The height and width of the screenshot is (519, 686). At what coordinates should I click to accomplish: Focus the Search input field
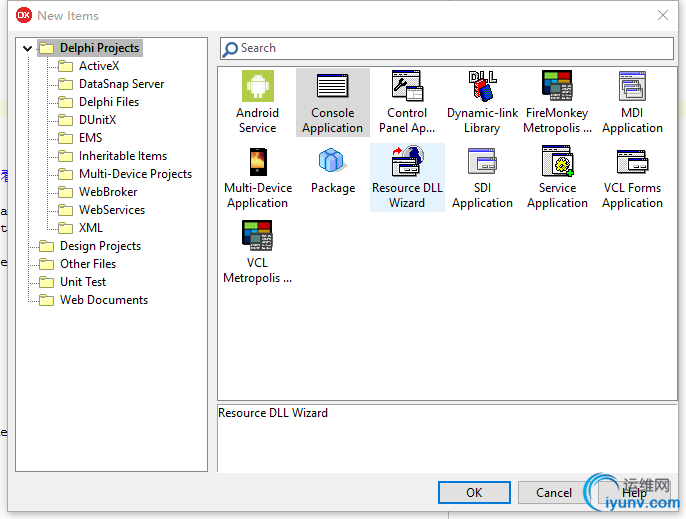(x=447, y=48)
